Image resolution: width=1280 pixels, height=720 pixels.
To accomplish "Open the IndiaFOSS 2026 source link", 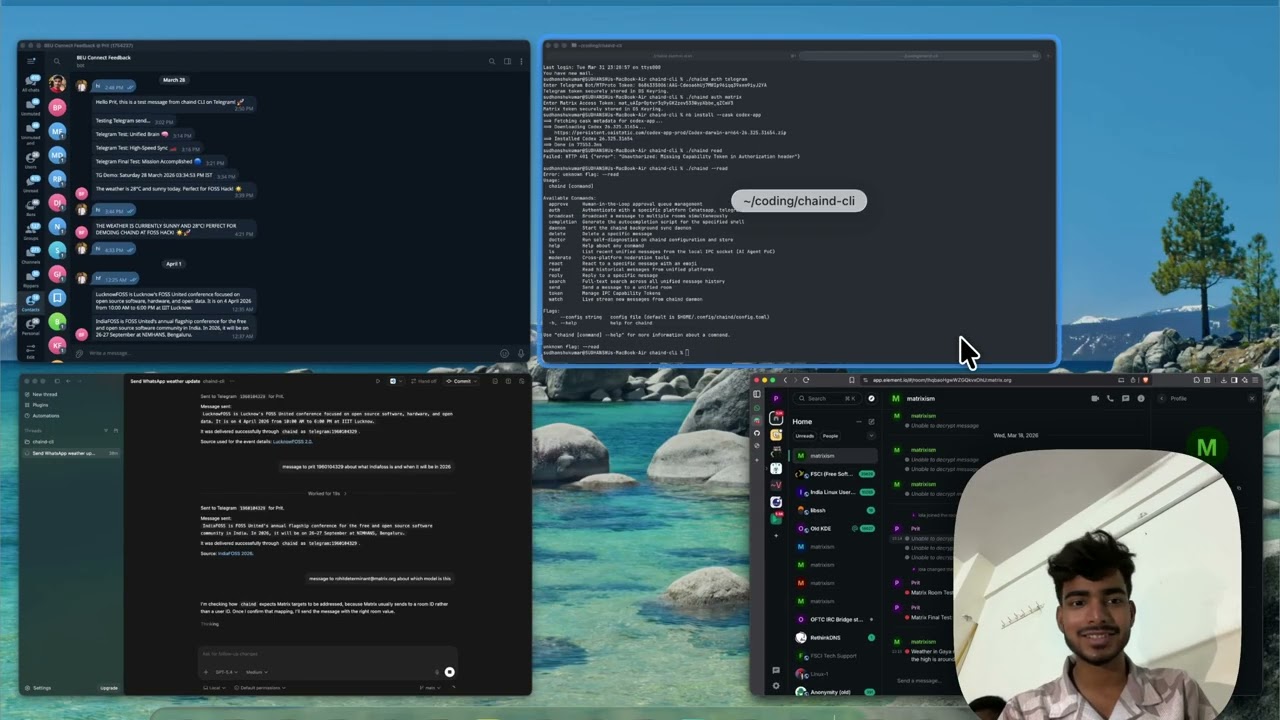I will tap(236, 553).
